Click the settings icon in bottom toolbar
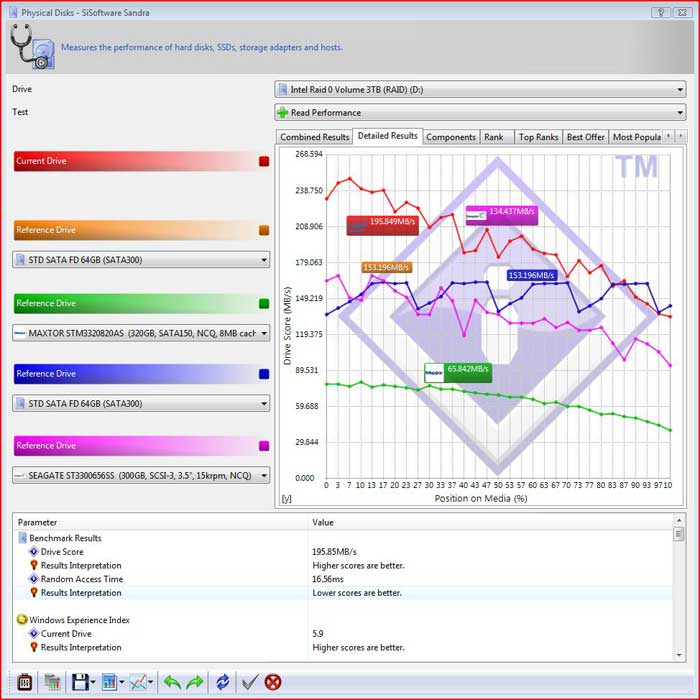700x700 pixels. (x=25, y=682)
